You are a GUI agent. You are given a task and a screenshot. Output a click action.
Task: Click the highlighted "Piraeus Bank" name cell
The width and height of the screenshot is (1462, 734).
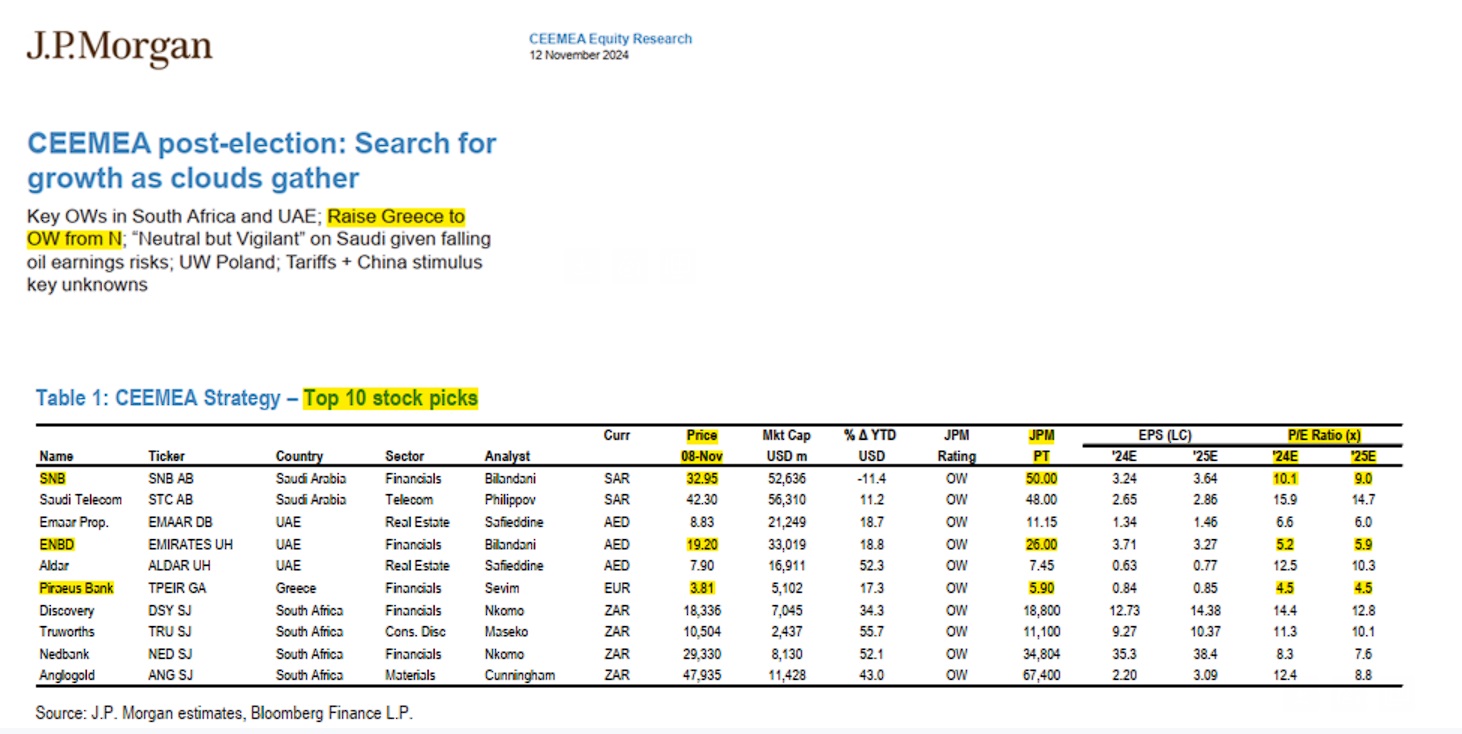pos(76,588)
